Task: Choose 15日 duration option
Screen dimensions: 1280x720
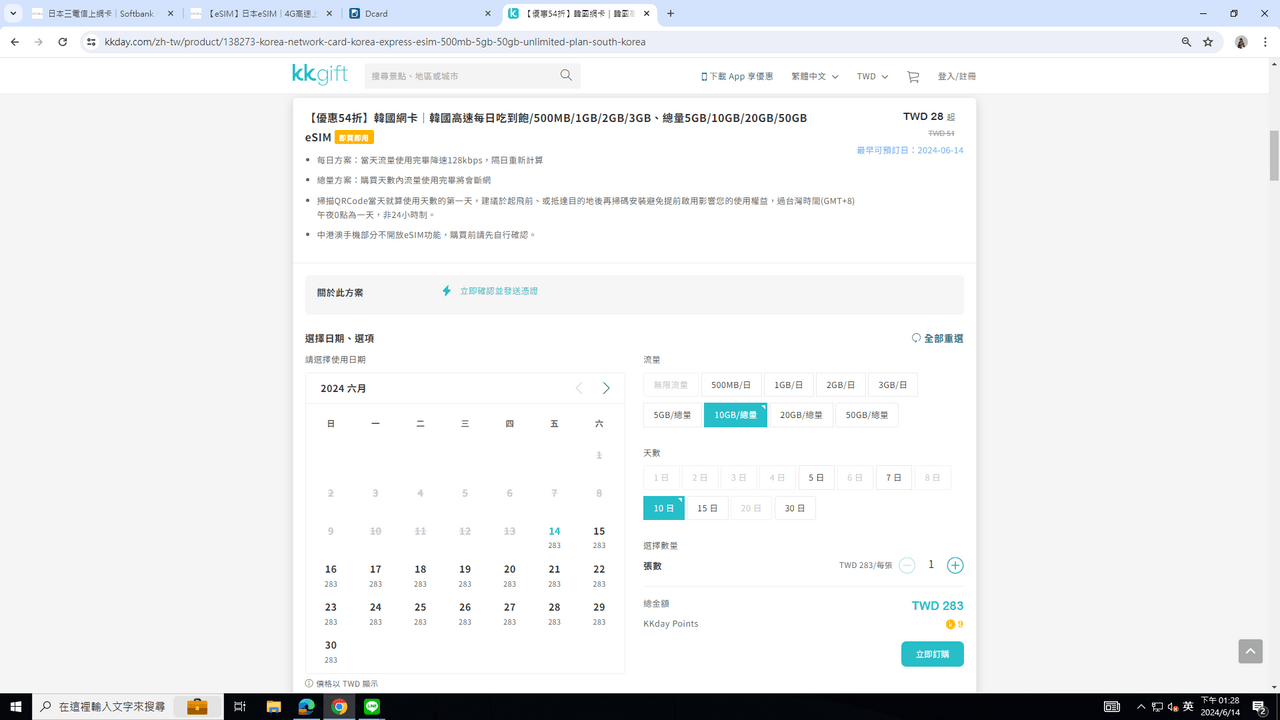Action: pos(707,508)
